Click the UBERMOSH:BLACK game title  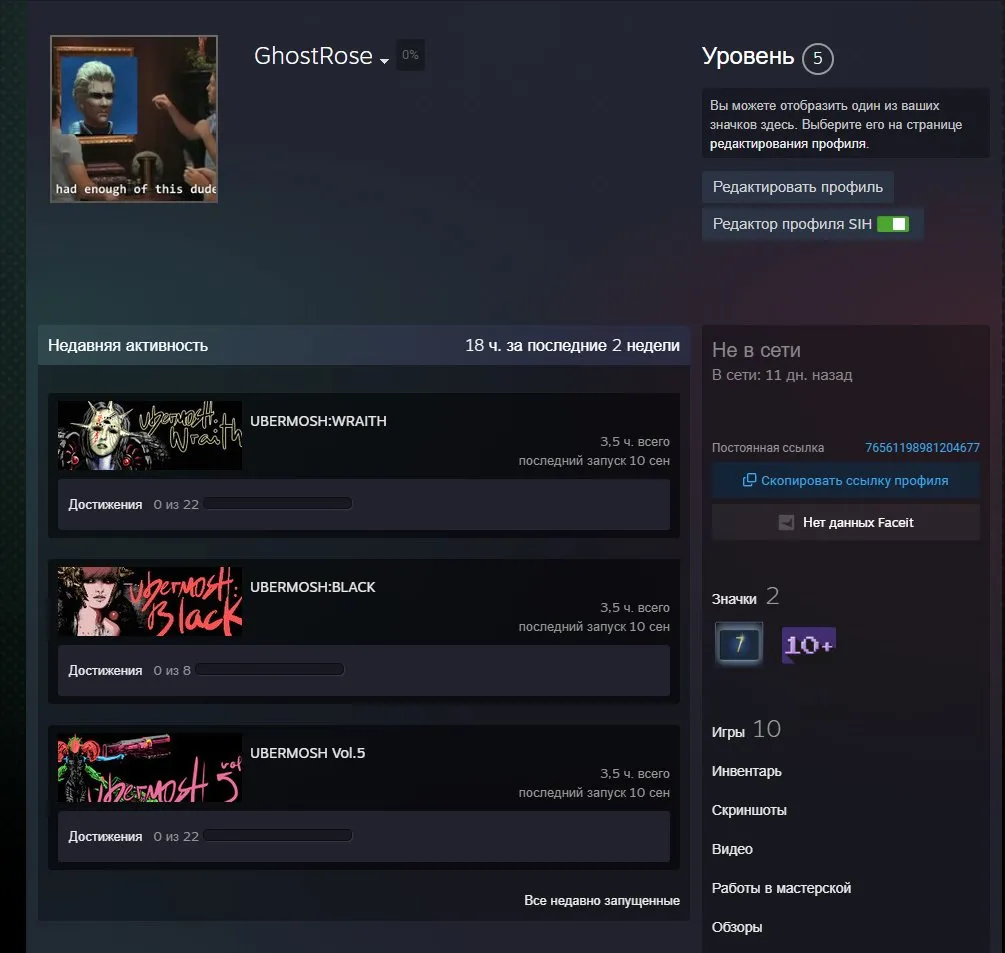coord(312,587)
